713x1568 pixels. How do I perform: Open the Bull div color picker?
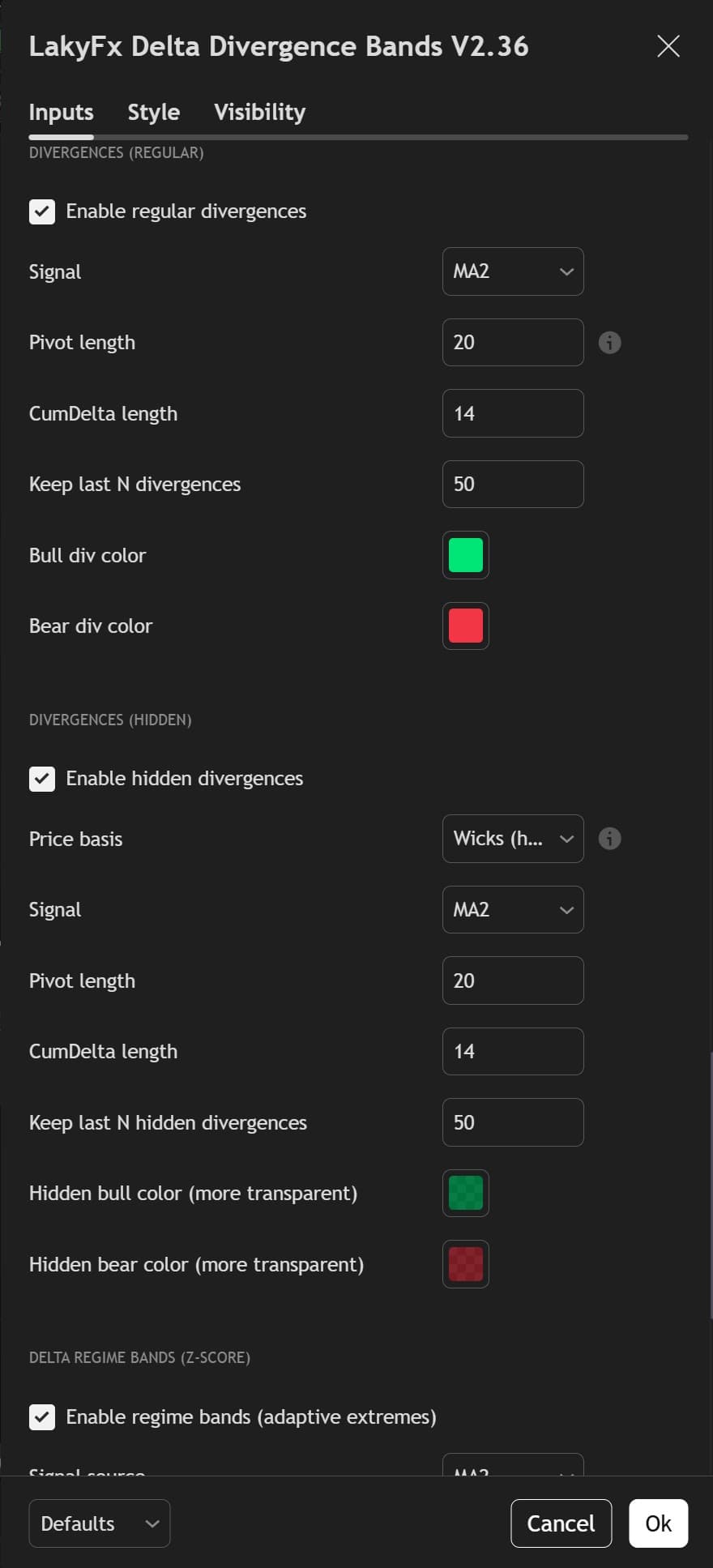(x=465, y=555)
